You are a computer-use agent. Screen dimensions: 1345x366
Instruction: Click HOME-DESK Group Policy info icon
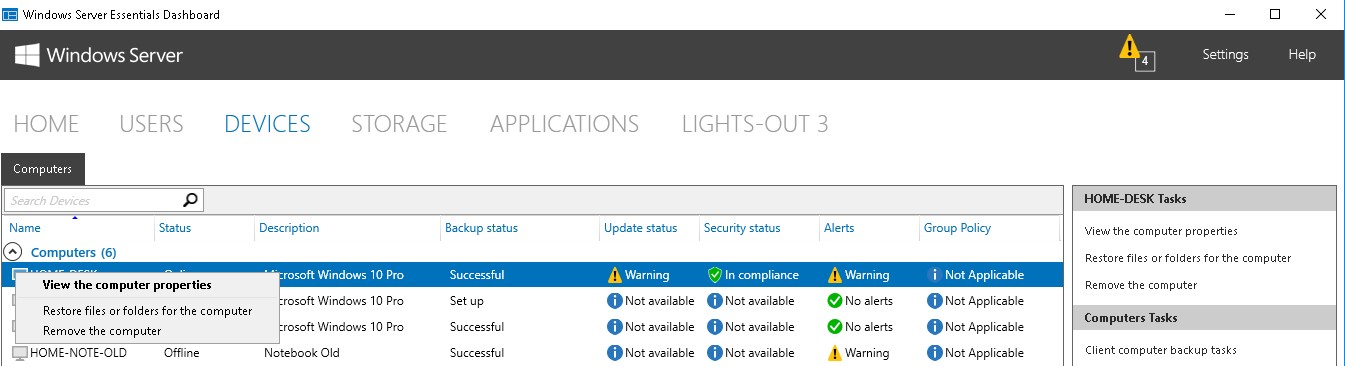coord(934,275)
